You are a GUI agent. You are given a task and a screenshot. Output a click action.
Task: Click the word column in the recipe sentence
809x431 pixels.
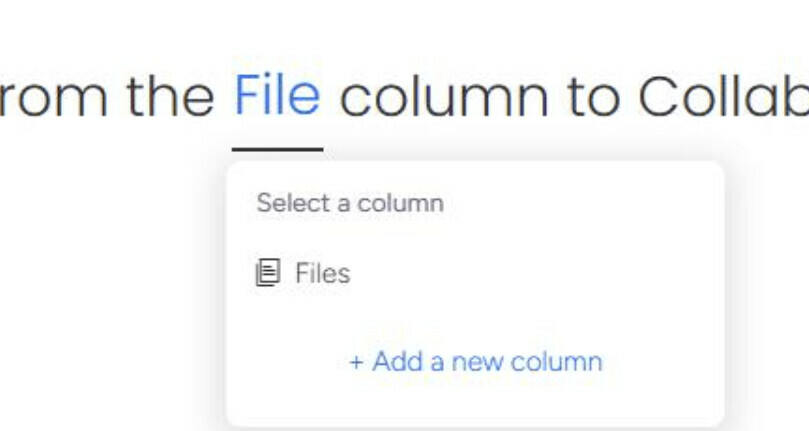pyautogui.click(x=444, y=97)
